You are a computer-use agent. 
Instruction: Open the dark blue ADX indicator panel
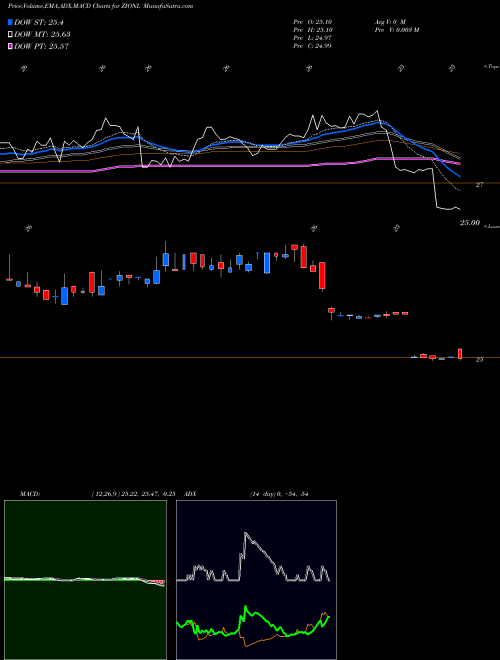[256, 580]
